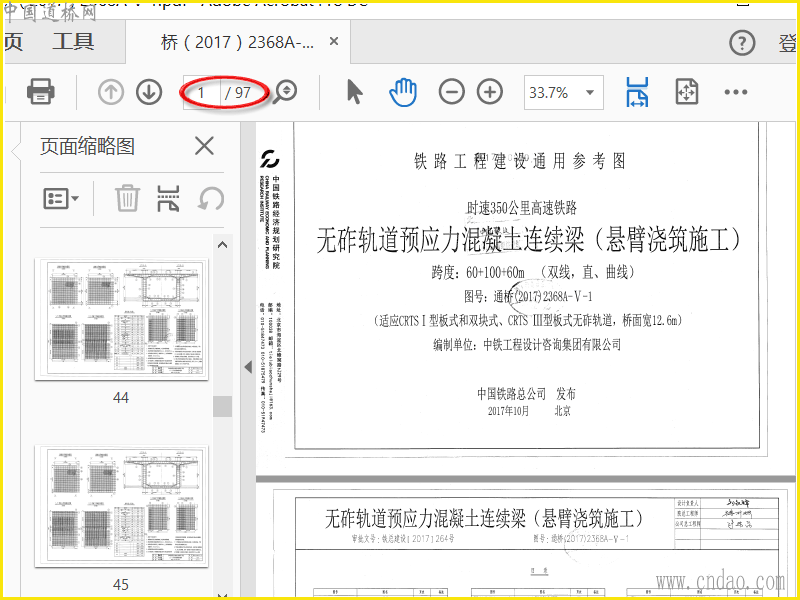800x600 pixels.
Task: Close the 页面缩略图 panel
Action: (x=204, y=146)
